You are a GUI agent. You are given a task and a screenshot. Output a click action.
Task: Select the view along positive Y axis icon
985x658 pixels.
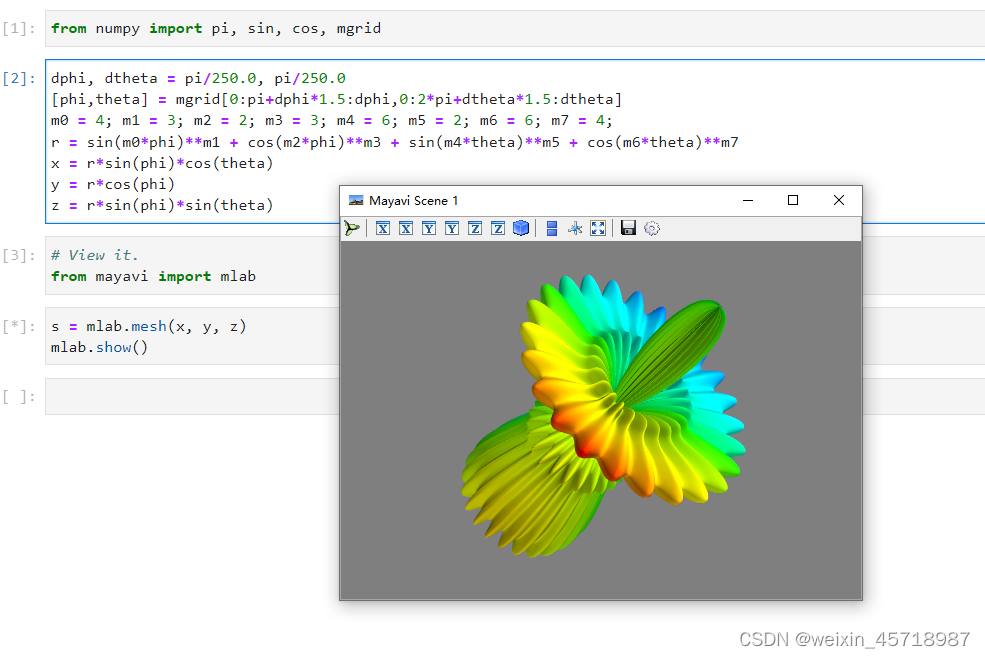[x=430, y=228]
